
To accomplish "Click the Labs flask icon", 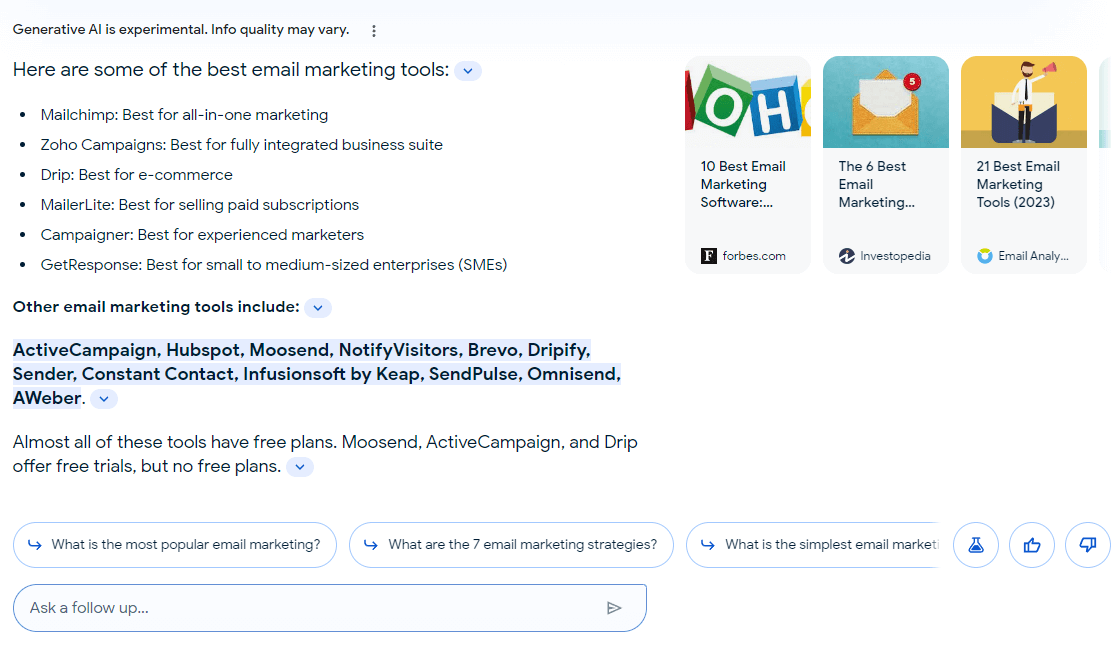I will click(x=976, y=545).
